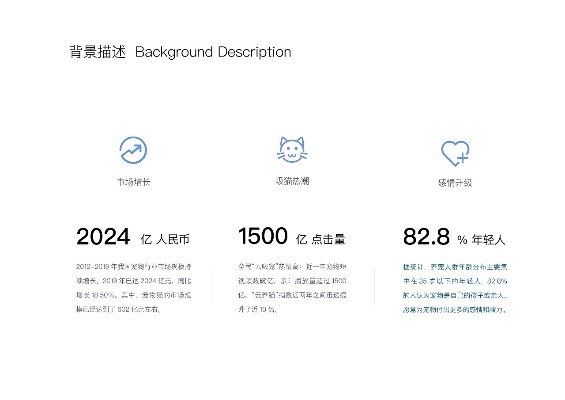565x400 pixels.
Task: Click the paragraph beginning 2012–2019 年
Action: [134, 288]
